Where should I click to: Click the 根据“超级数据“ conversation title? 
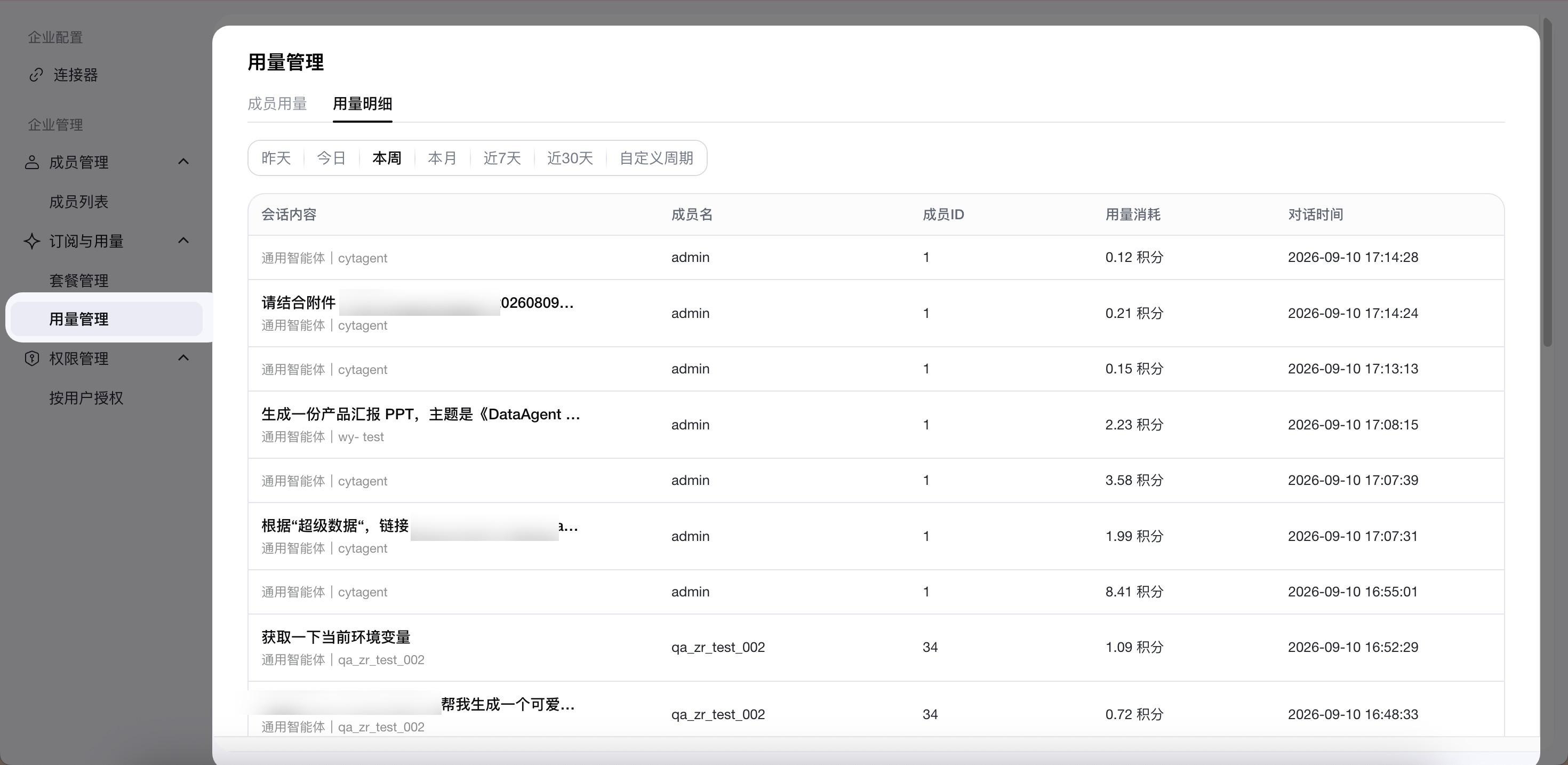419,525
